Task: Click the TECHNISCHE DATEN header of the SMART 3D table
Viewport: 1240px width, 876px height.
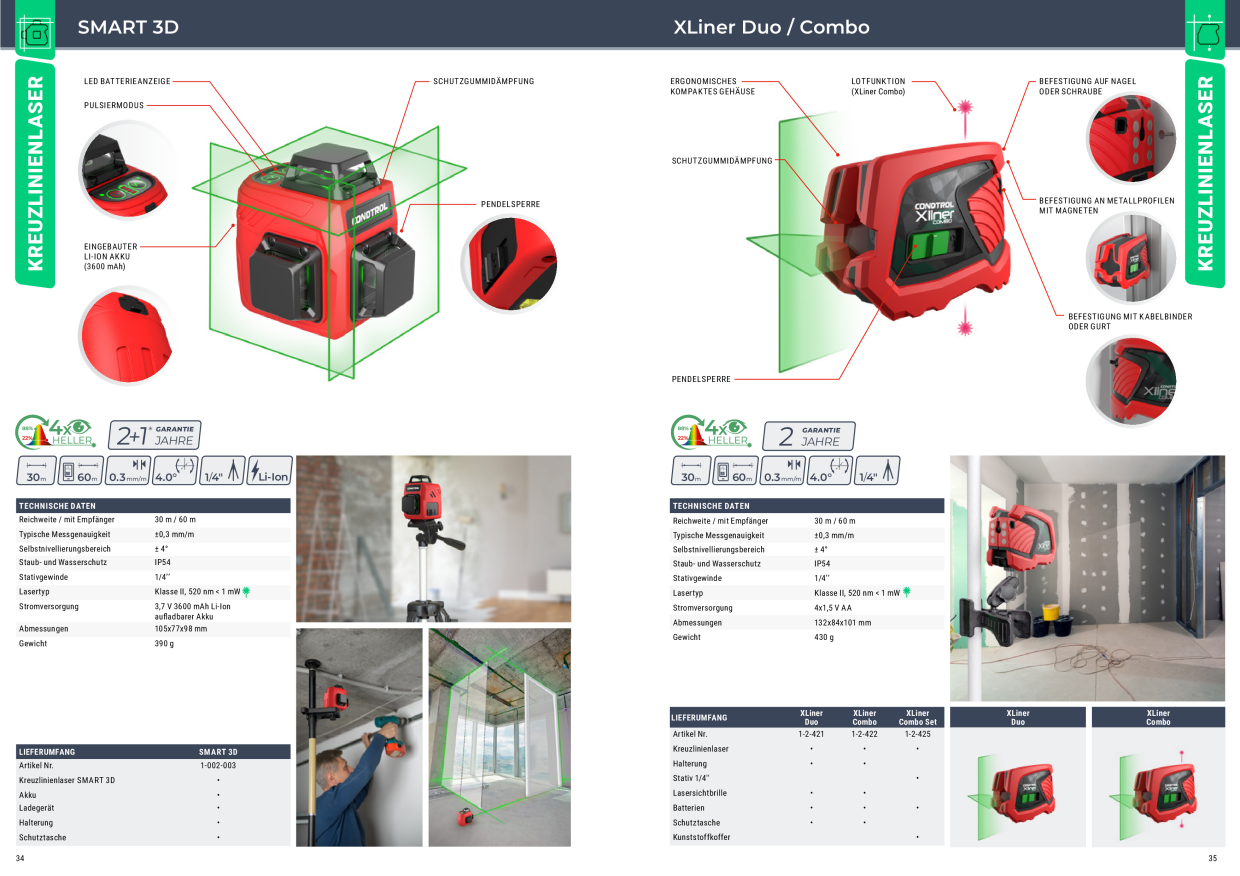Action: point(153,506)
